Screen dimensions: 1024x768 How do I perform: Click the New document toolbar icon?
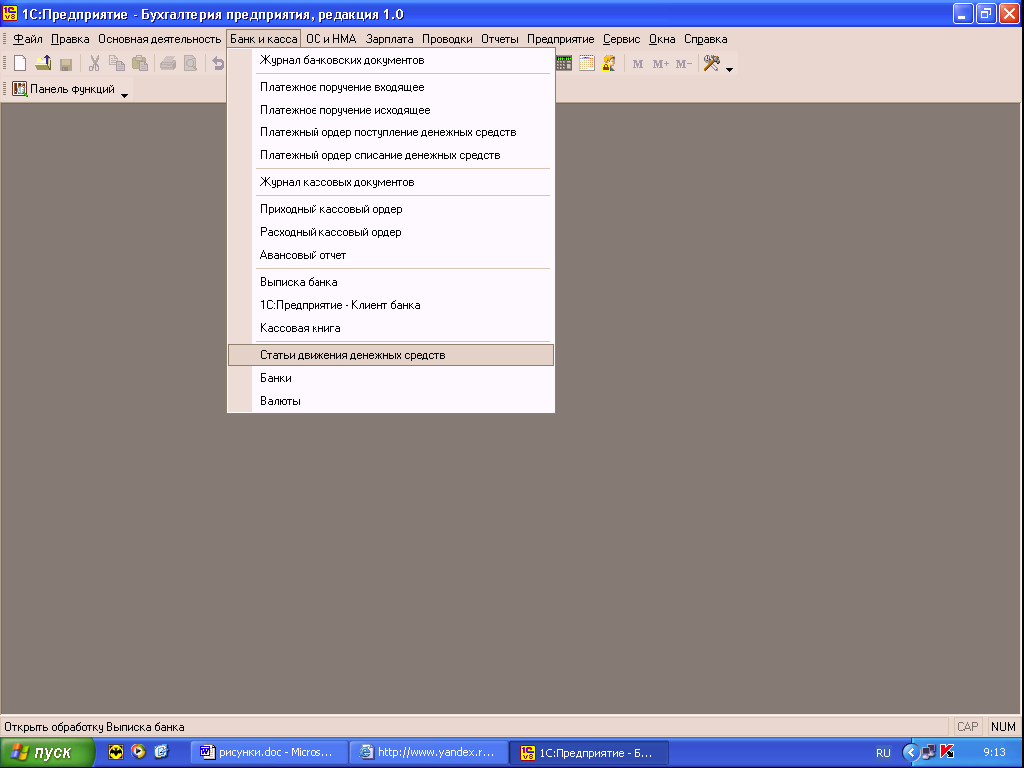19,64
